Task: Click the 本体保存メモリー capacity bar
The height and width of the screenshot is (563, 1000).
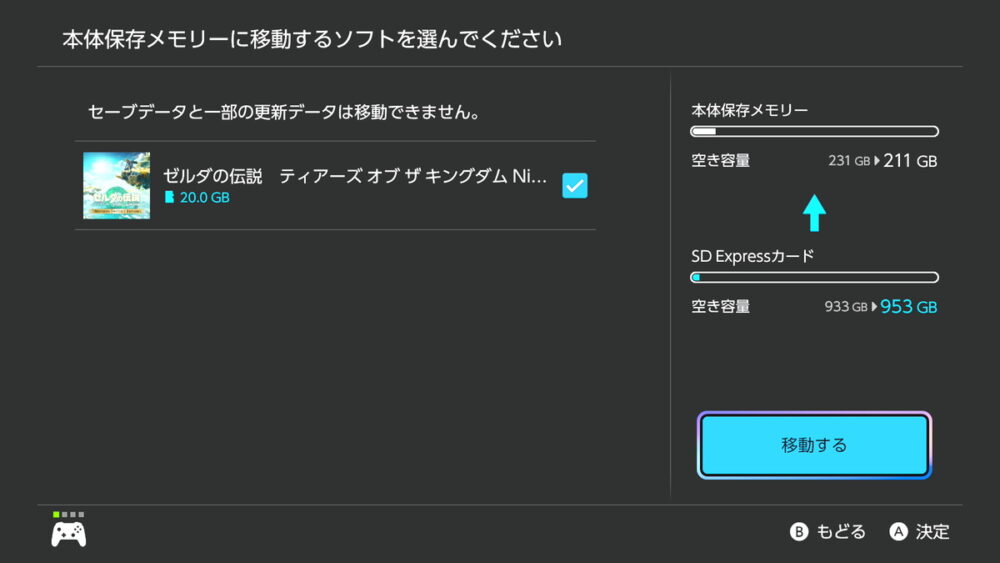Action: click(814, 131)
